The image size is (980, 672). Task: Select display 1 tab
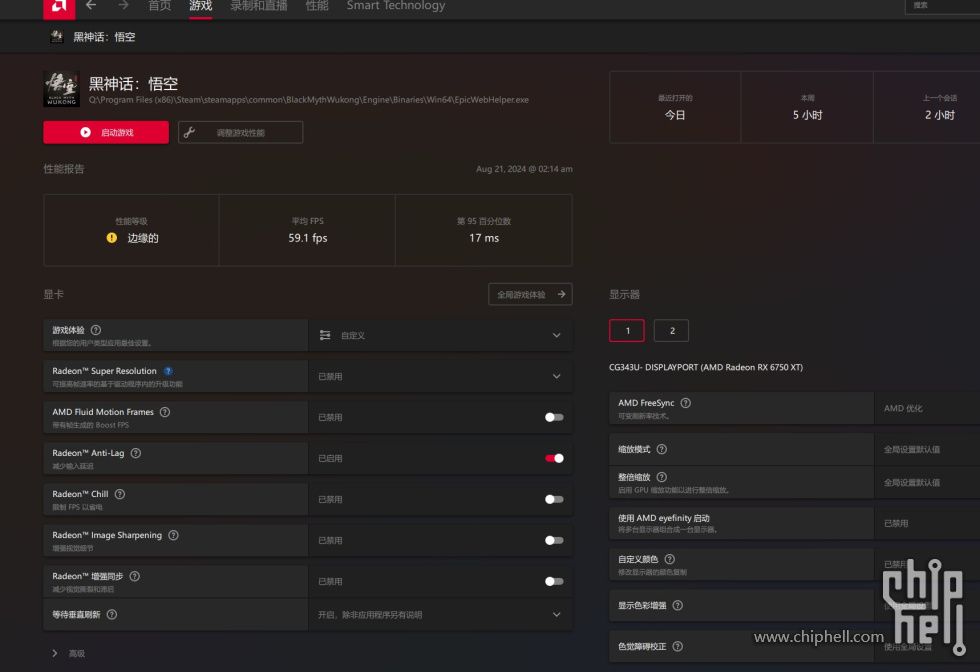(x=627, y=331)
